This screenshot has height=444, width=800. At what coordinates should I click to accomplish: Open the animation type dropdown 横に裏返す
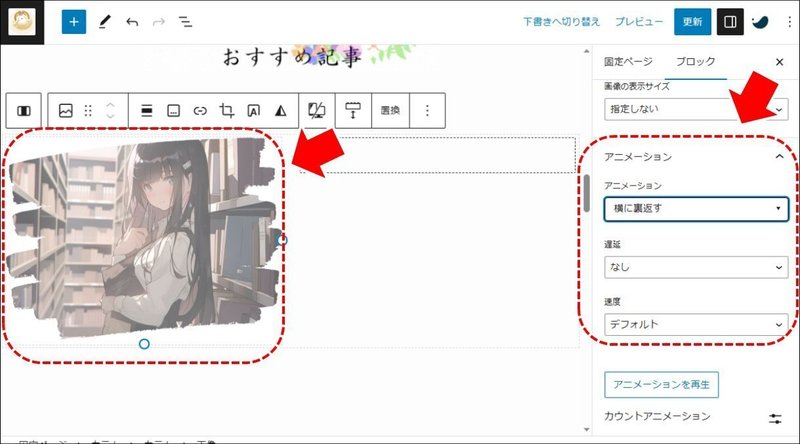pos(696,209)
